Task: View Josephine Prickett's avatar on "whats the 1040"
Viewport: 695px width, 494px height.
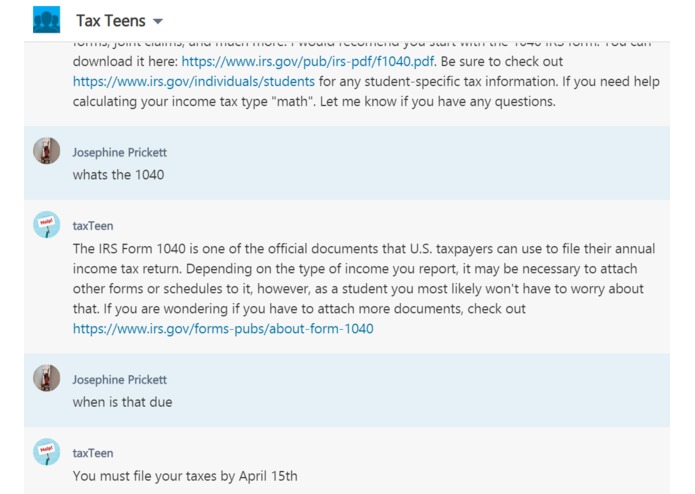Action: [47, 151]
